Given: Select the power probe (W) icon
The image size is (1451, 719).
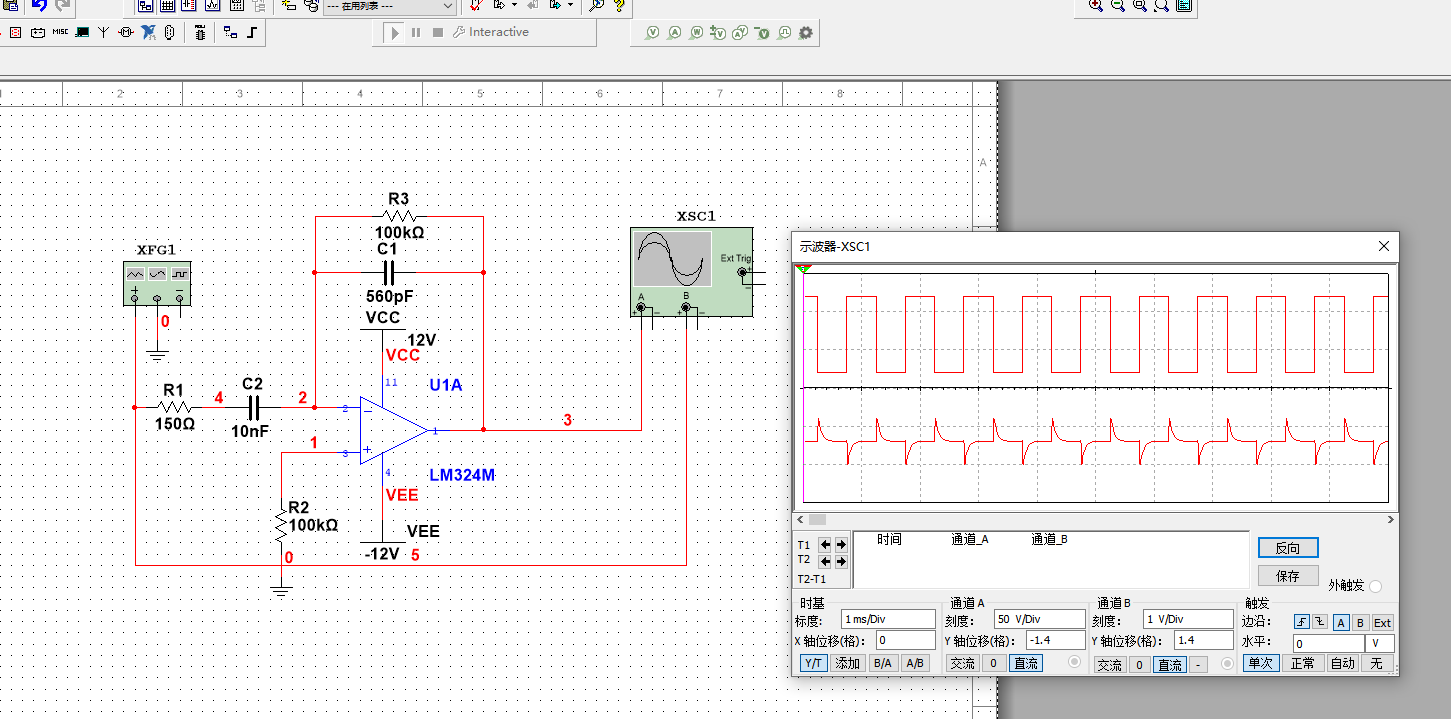Looking at the screenshot, I should click(699, 32).
